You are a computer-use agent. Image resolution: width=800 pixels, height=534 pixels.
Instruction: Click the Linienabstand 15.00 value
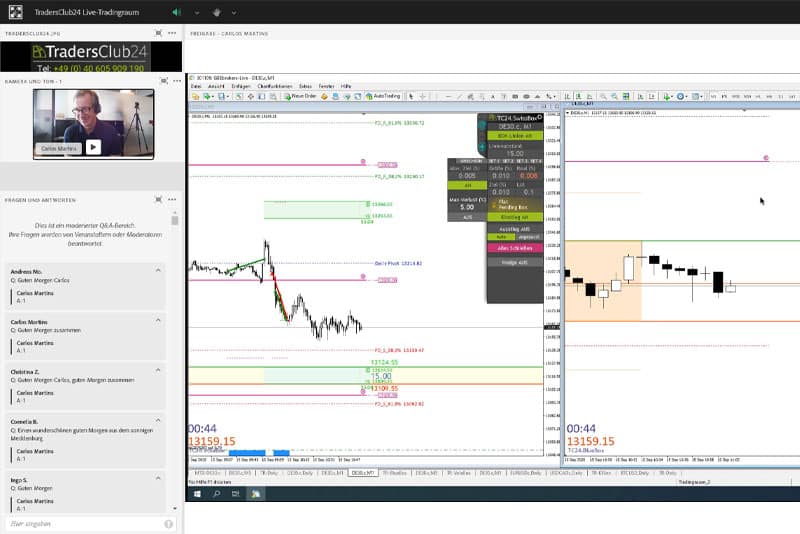(515, 154)
